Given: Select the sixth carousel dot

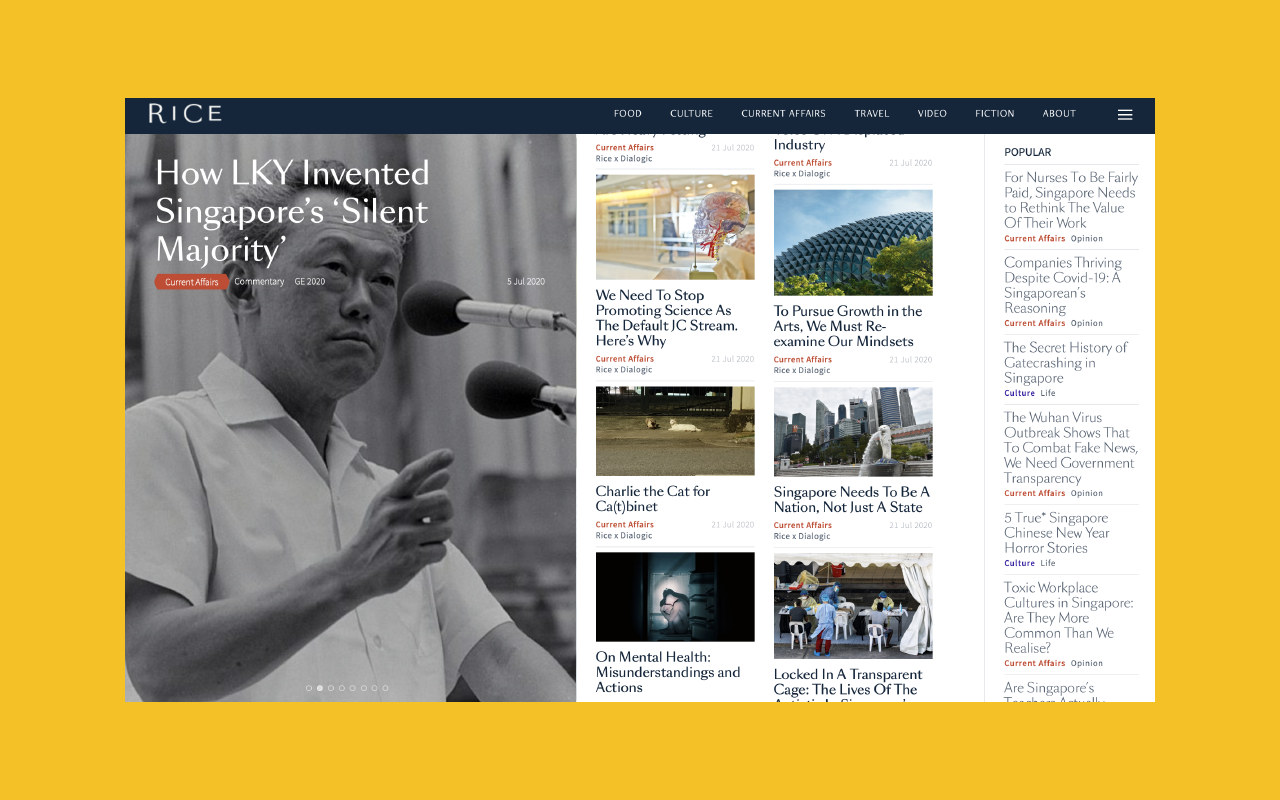Looking at the screenshot, I should pyautogui.click(x=364, y=688).
